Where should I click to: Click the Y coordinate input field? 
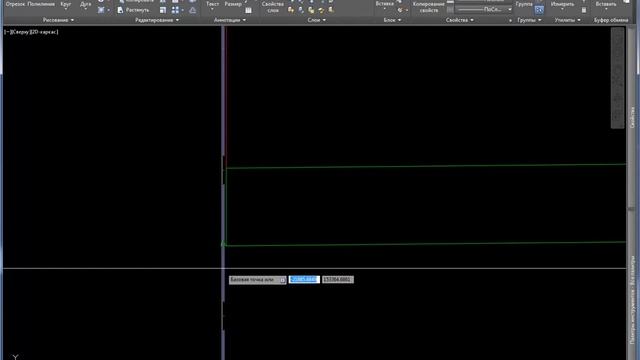pos(338,280)
